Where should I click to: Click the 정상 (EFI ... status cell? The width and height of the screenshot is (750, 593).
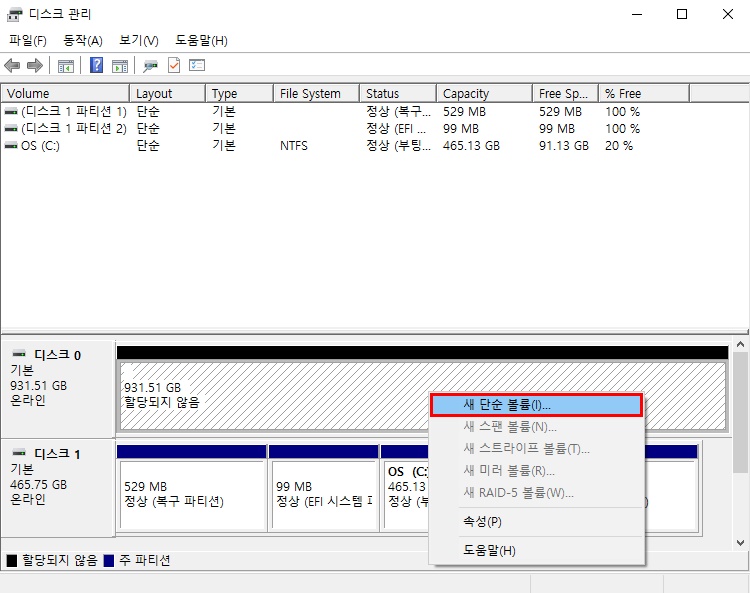pos(396,129)
